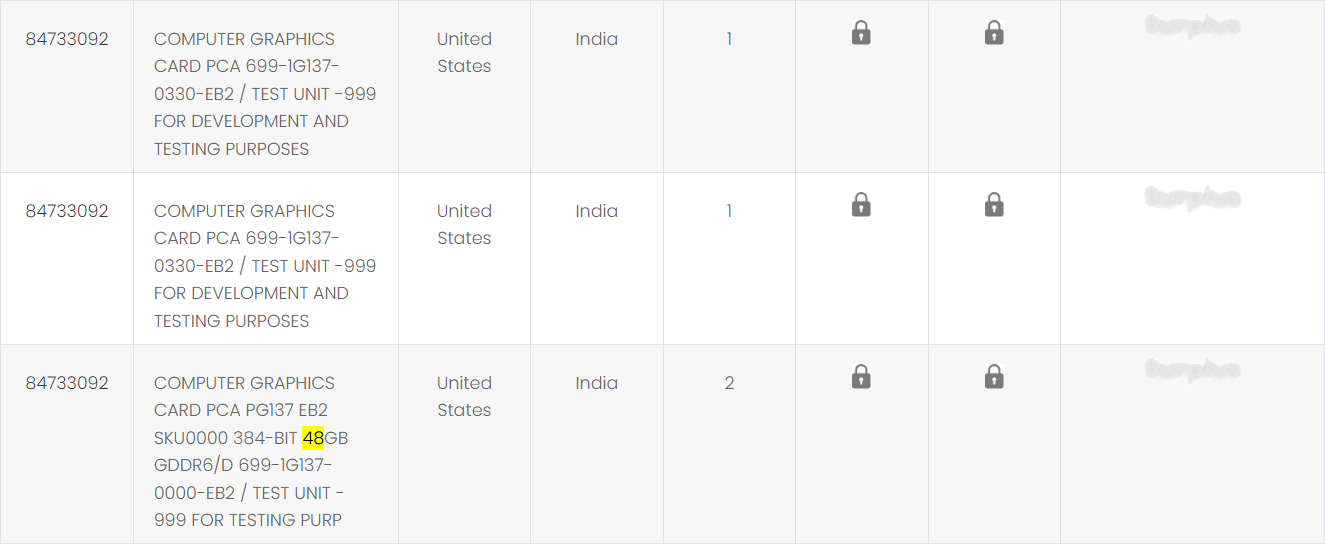Click the first lock icon in the PG137 row

(x=861, y=378)
